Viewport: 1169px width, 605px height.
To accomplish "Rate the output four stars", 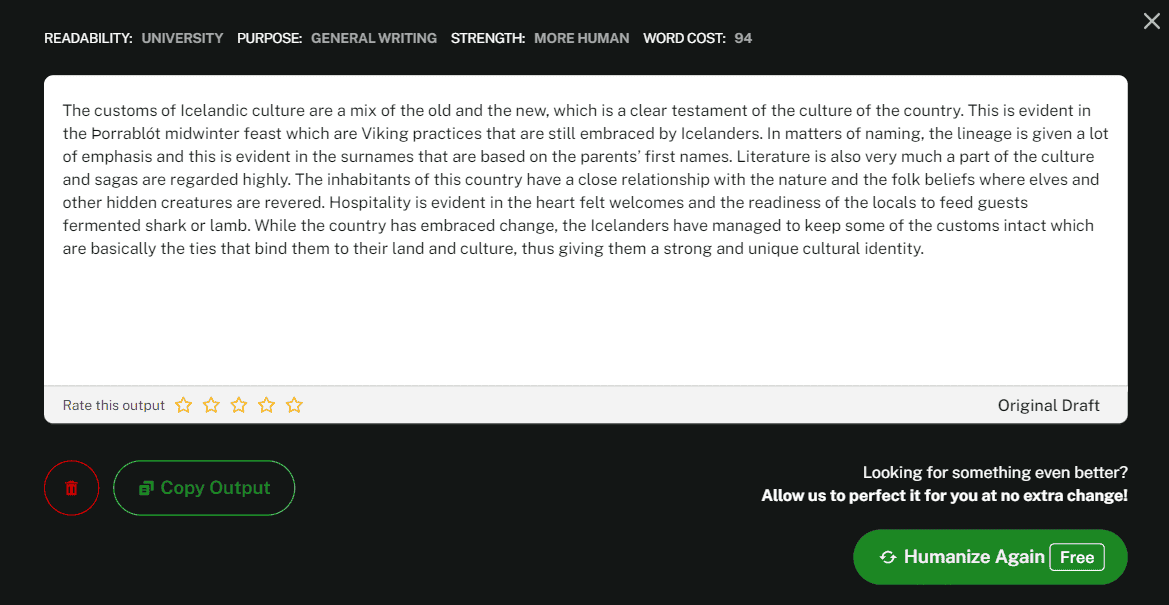I will tap(266, 405).
